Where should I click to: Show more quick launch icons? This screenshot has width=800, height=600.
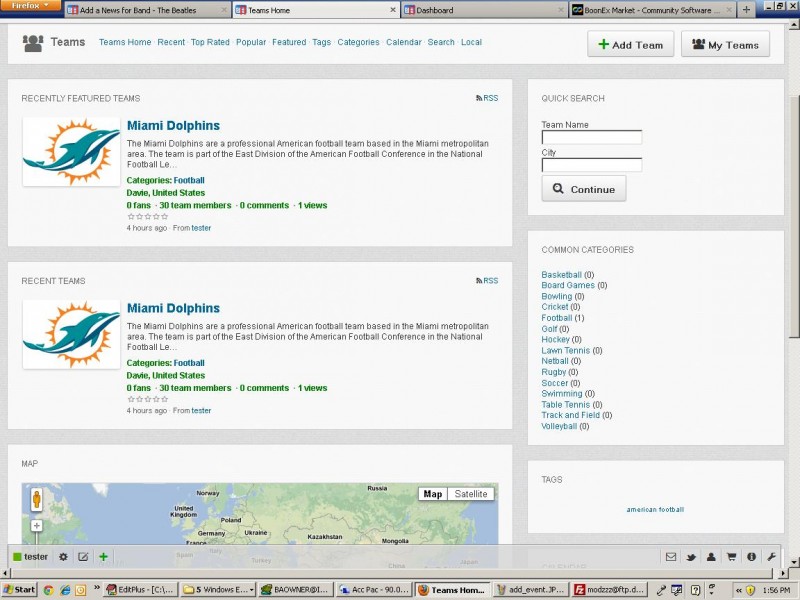97,588
